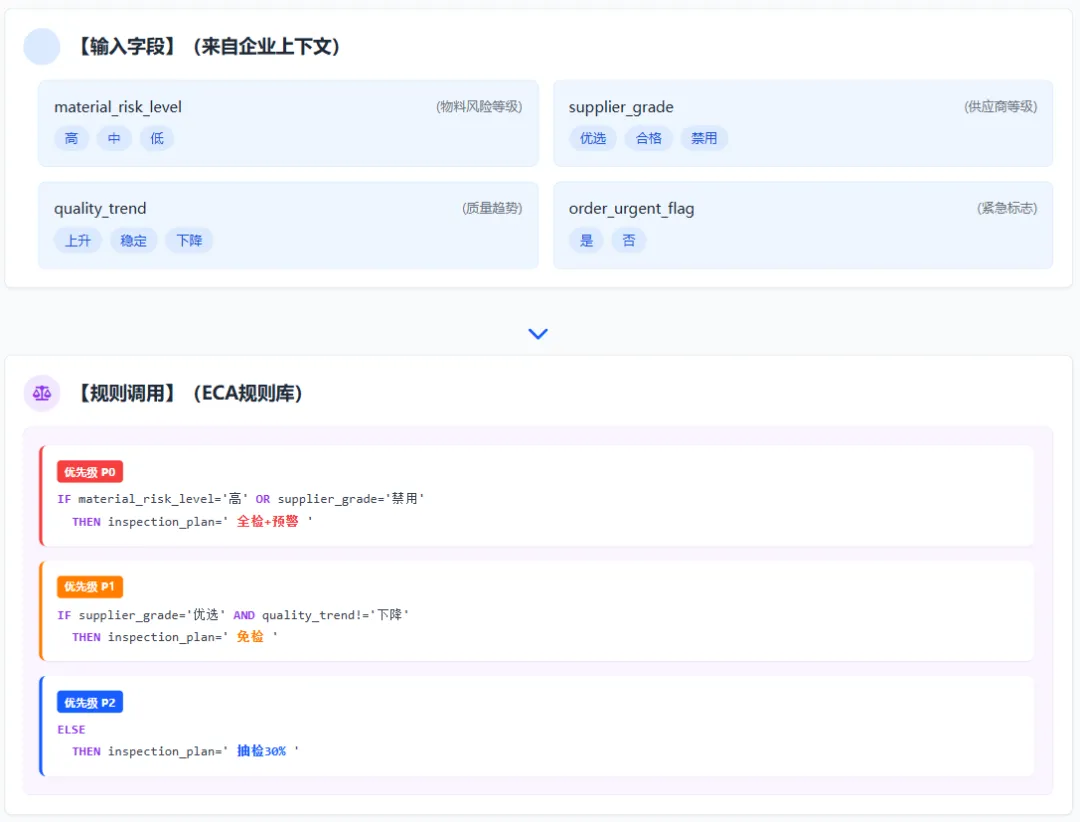Click the (供应商等级) label

coord(1000,106)
